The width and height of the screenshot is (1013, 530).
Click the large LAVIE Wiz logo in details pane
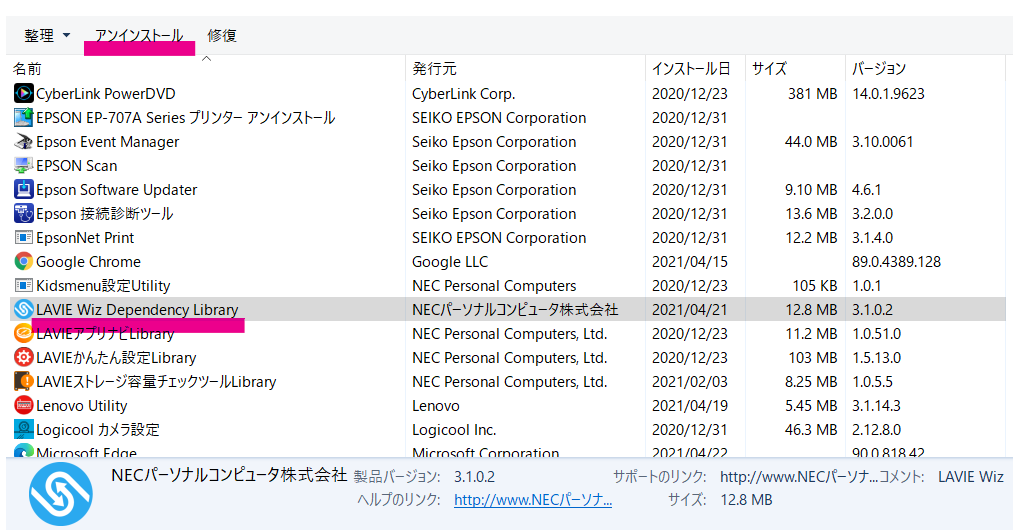pos(61,494)
